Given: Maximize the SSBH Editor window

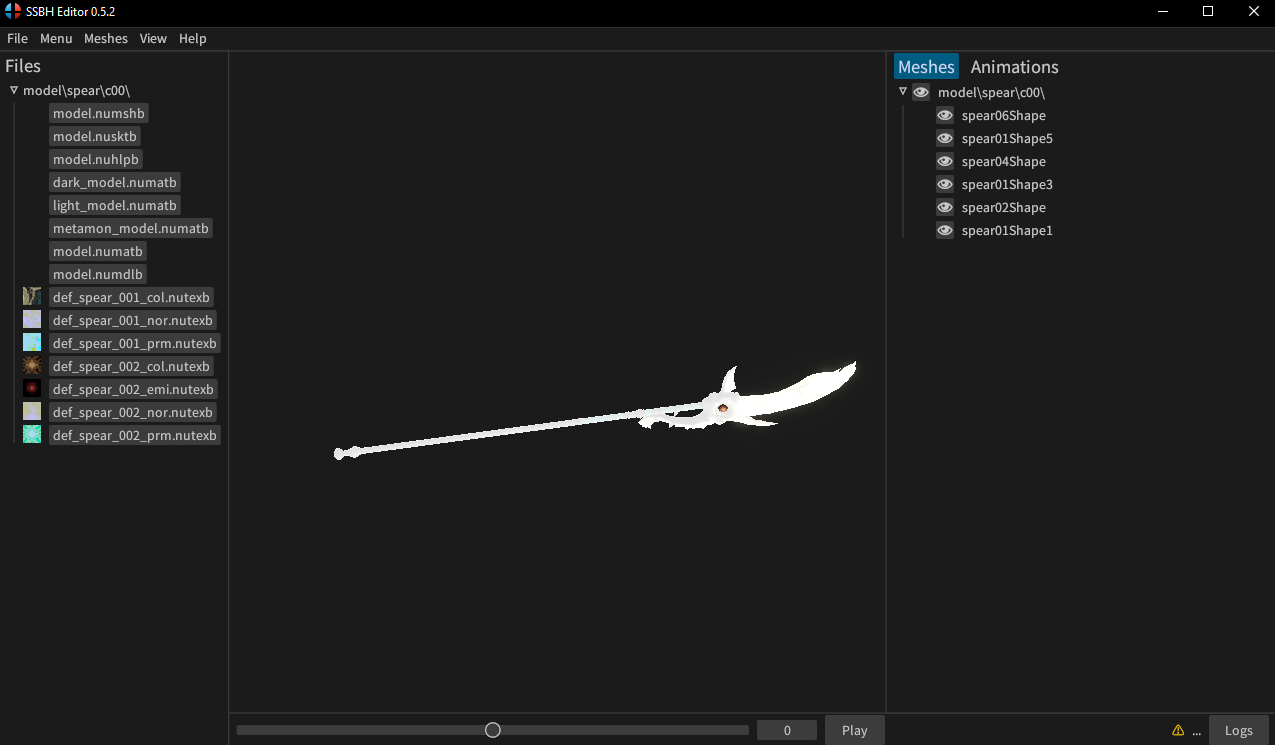Looking at the screenshot, I should pos(1208,11).
